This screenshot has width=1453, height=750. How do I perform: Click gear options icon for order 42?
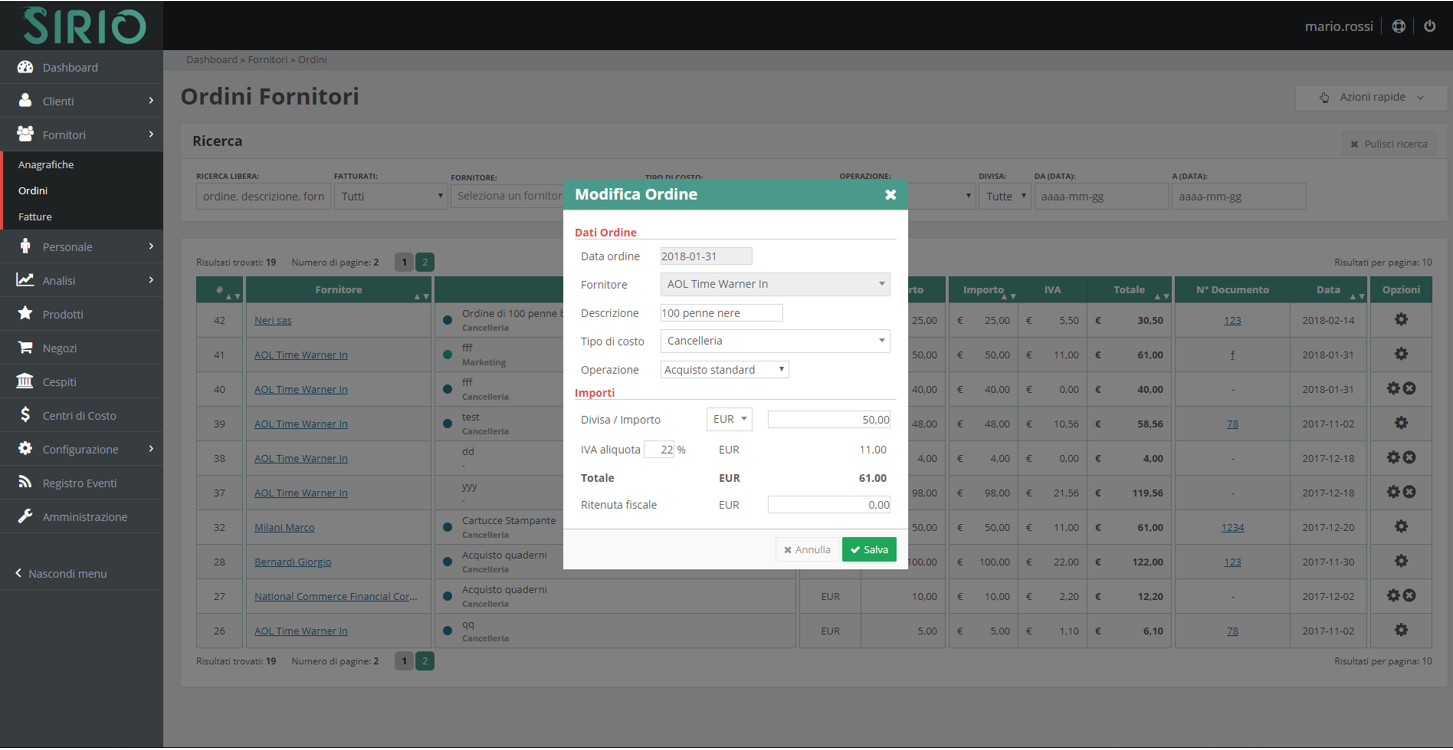1401,320
